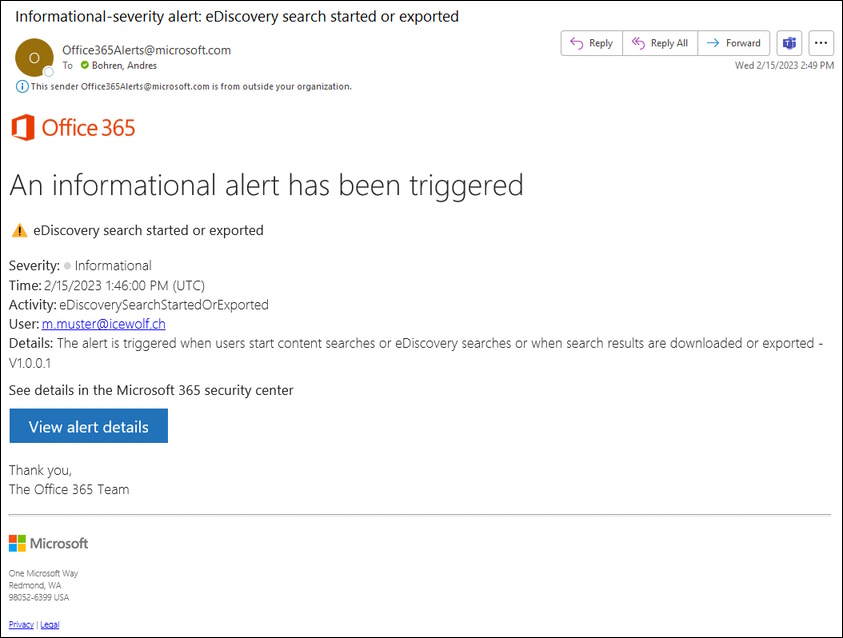This screenshot has width=843, height=638.
Task: Click the Microsoft logo in footer
Action: coord(48,543)
